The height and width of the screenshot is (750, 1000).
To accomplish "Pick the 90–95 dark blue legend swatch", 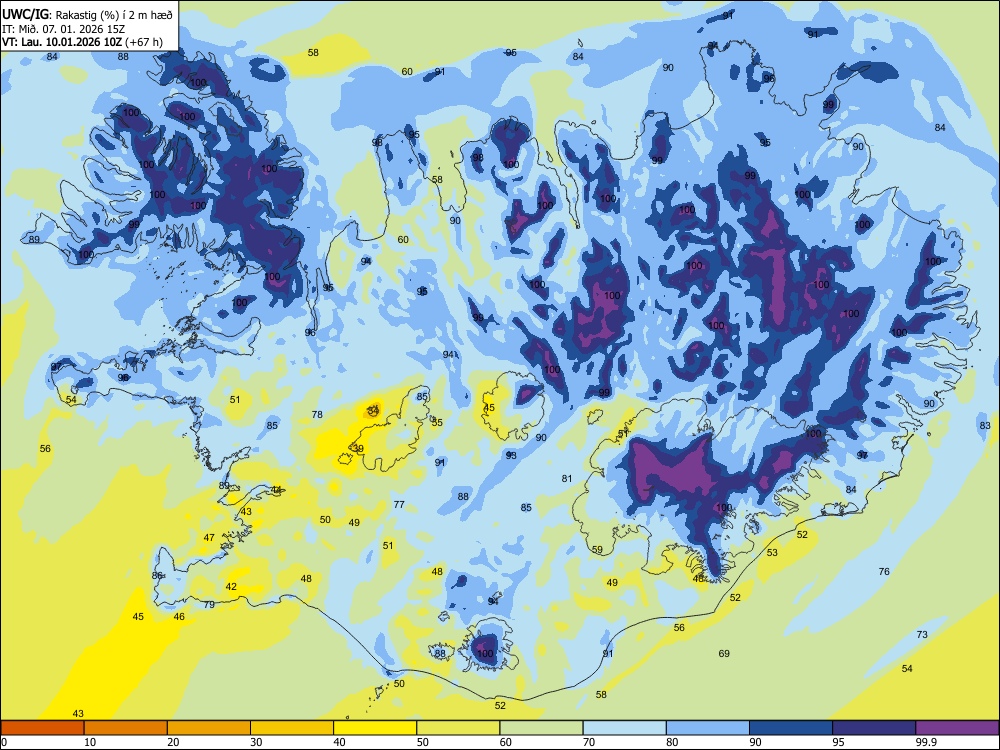I will pyautogui.click(x=791, y=728).
